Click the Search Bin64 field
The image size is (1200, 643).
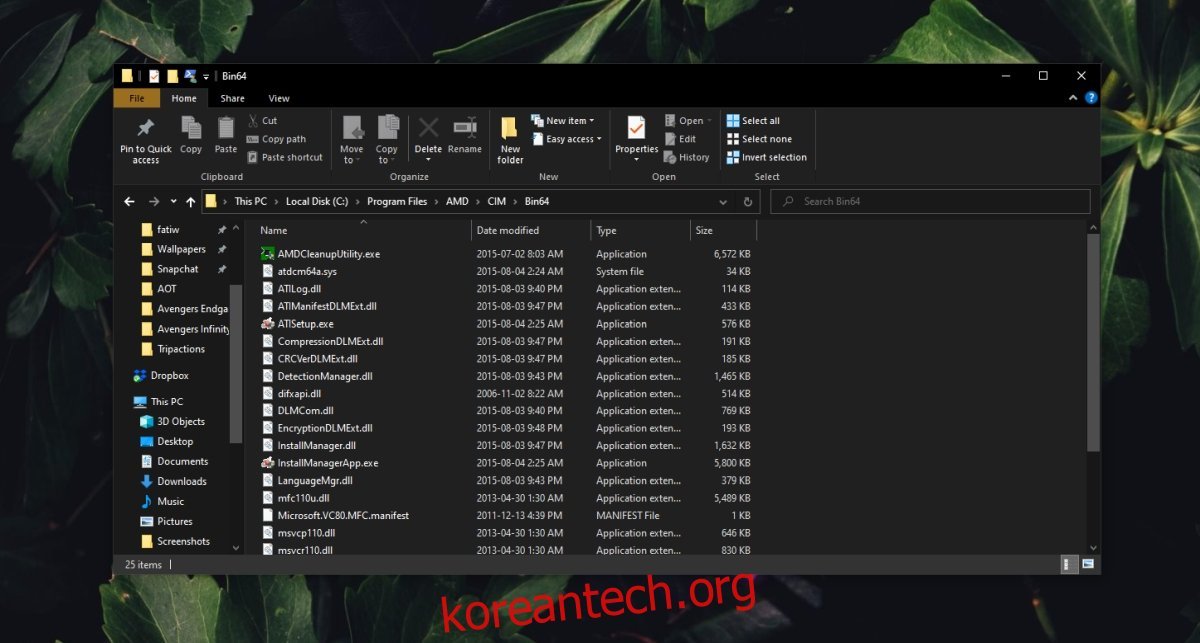point(930,201)
